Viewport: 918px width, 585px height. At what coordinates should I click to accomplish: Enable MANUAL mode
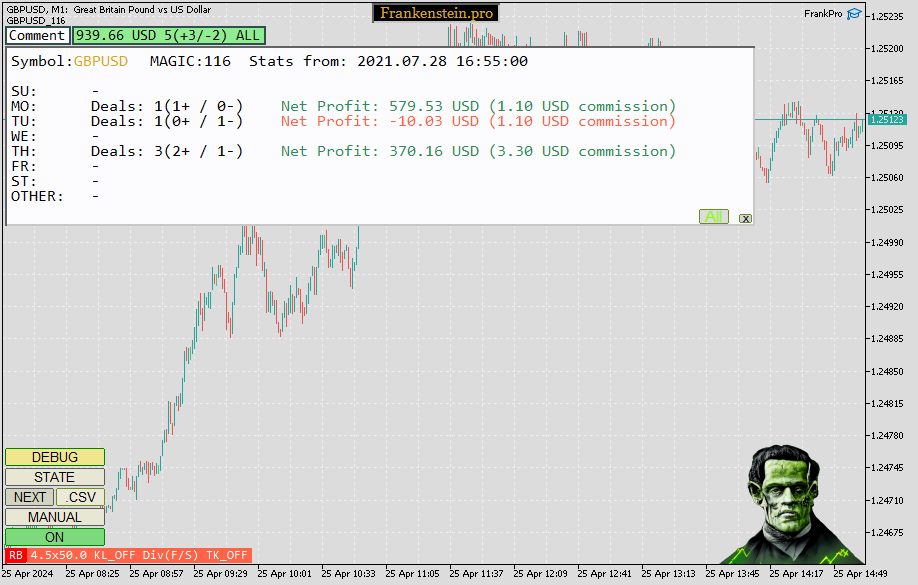[54, 517]
